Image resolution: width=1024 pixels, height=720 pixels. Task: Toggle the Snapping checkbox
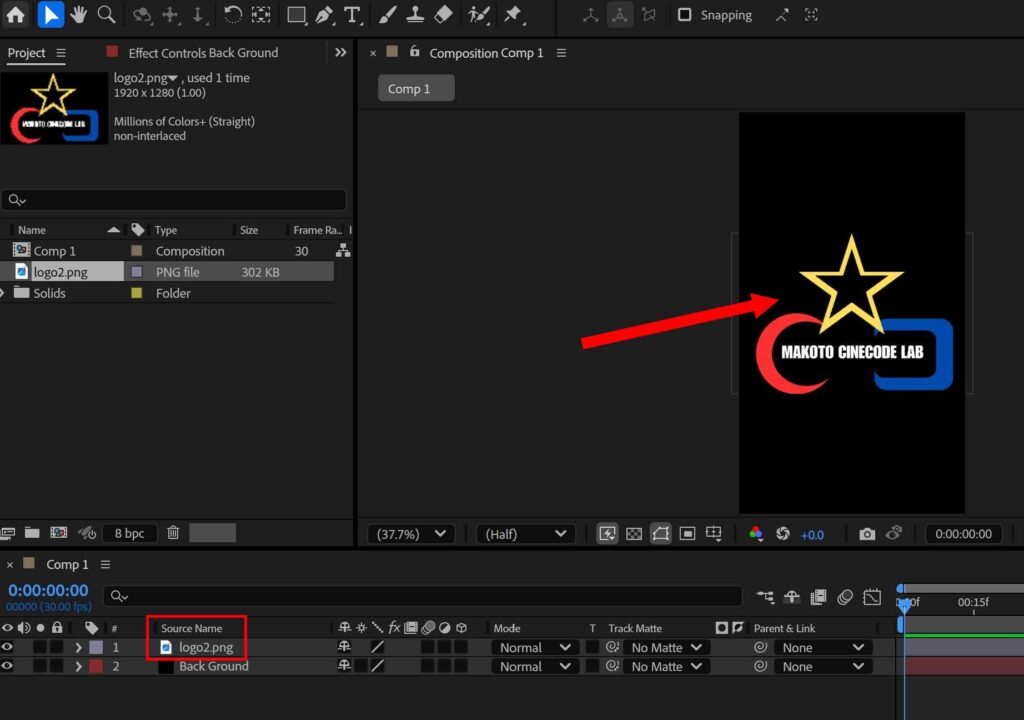(x=684, y=14)
